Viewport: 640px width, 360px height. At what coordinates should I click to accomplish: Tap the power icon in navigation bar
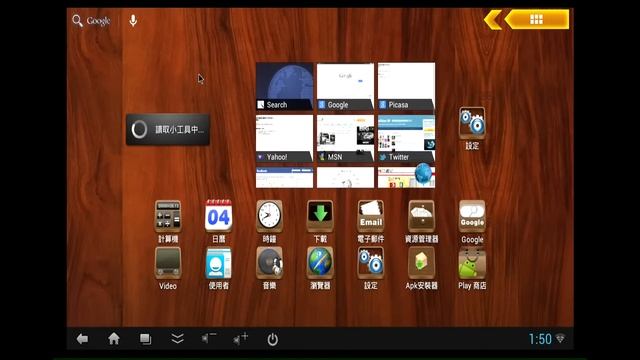point(272,339)
